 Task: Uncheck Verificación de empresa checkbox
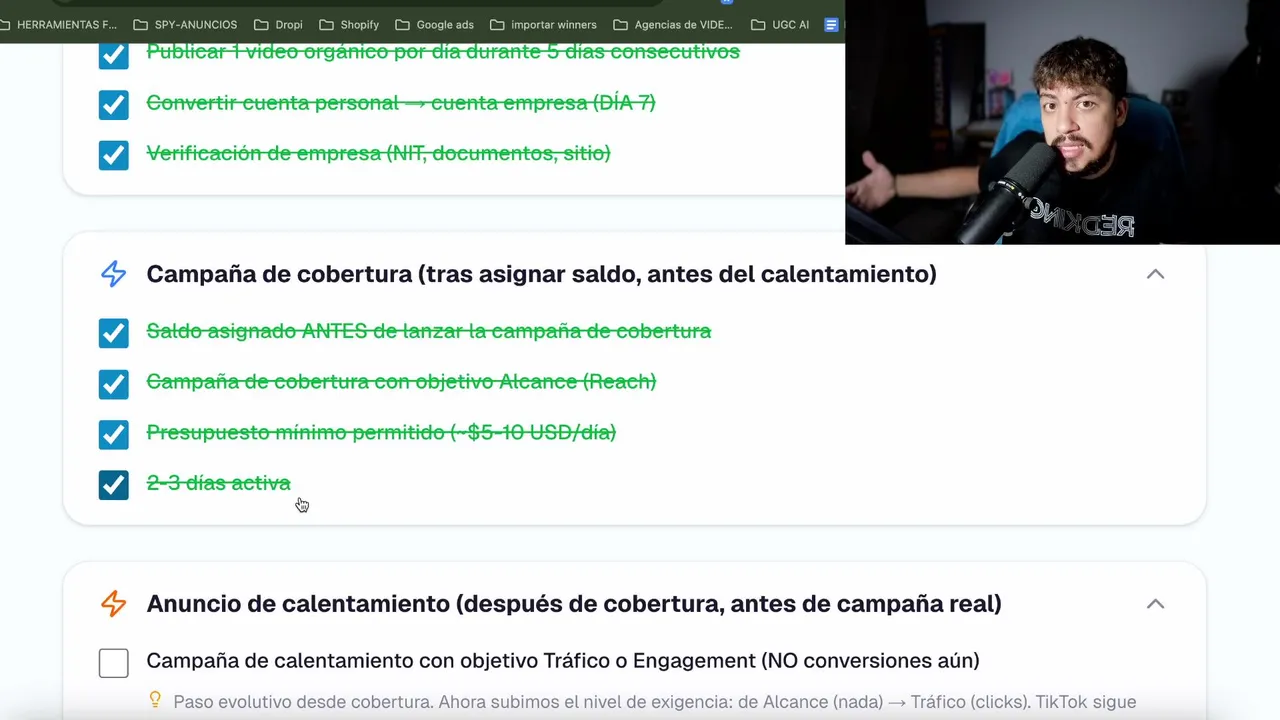[x=114, y=154]
